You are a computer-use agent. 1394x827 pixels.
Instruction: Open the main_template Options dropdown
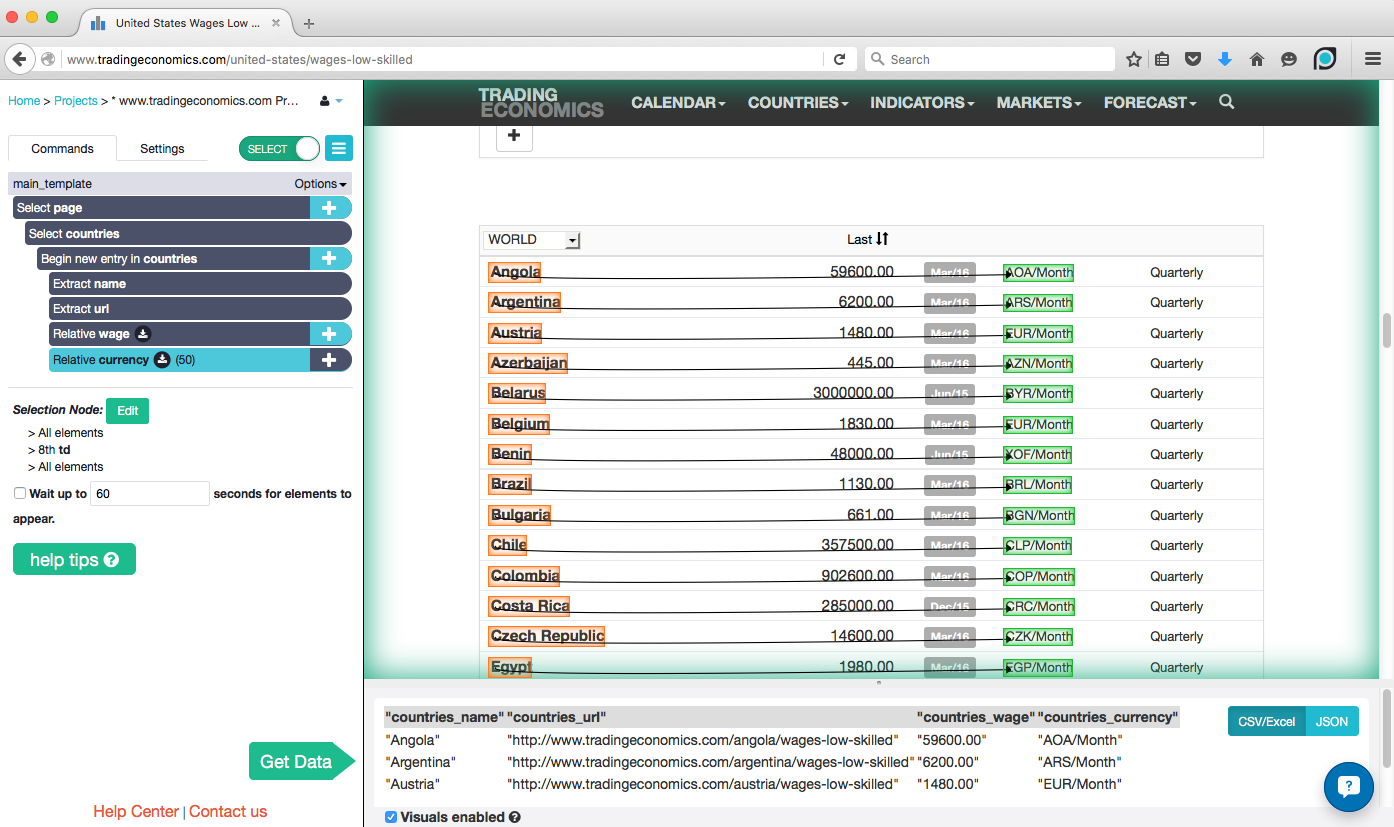pyautogui.click(x=320, y=184)
